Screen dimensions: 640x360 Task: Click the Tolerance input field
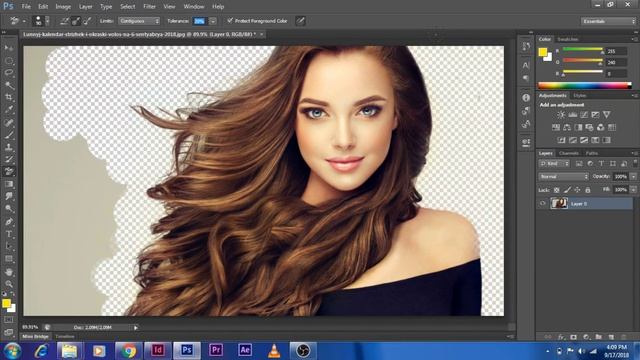point(199,21)
